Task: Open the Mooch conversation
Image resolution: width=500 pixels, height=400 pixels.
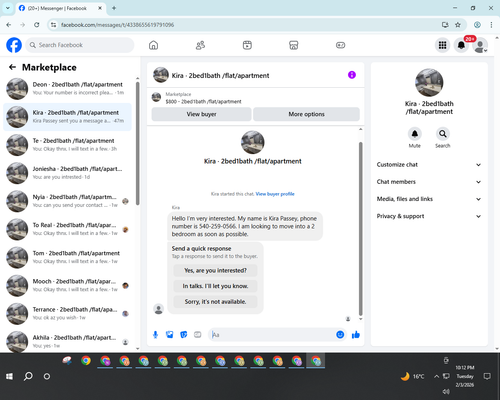Action: click(67, 286)
